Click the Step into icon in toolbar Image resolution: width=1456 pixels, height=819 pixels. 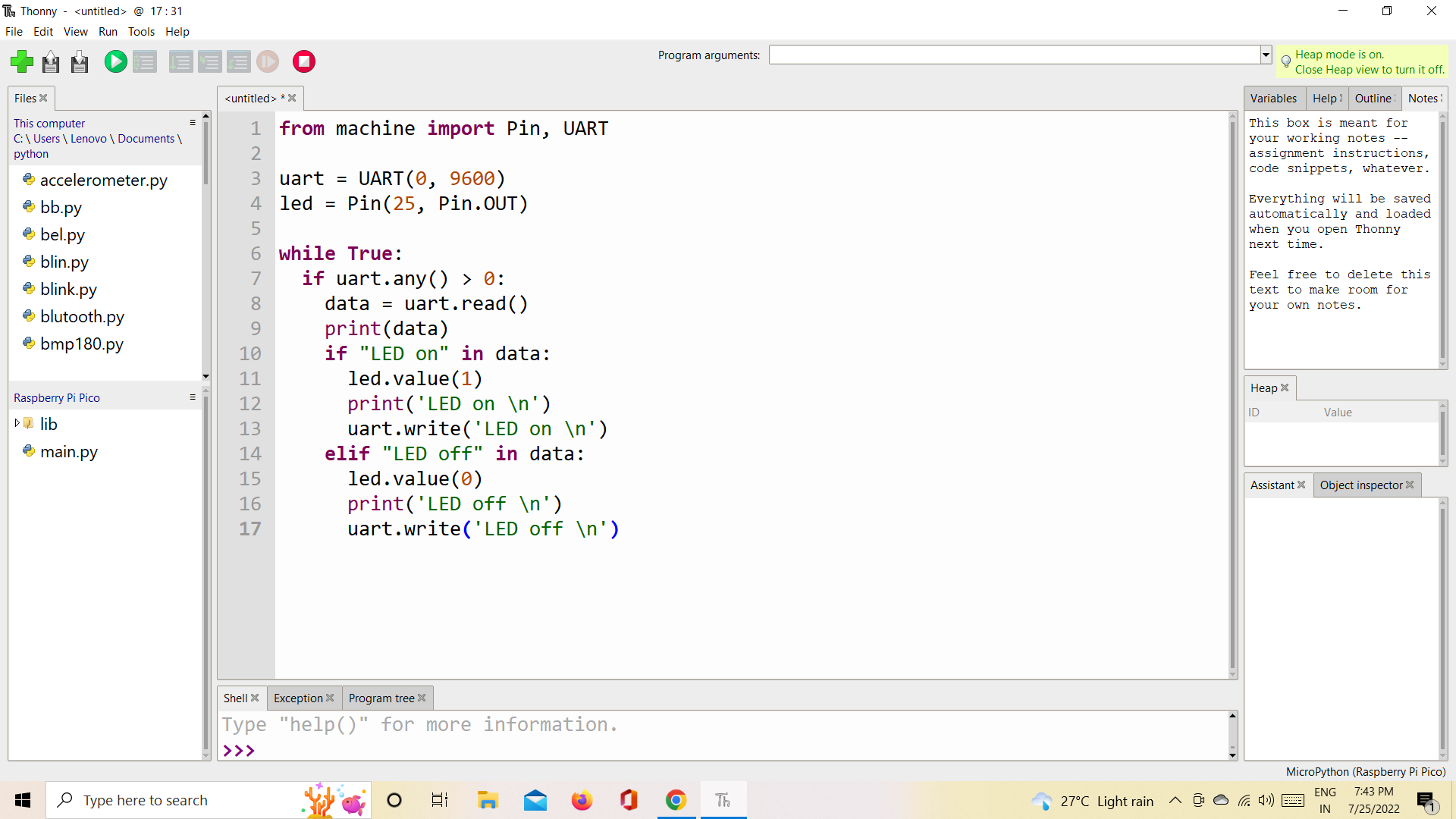coord(210,62)
